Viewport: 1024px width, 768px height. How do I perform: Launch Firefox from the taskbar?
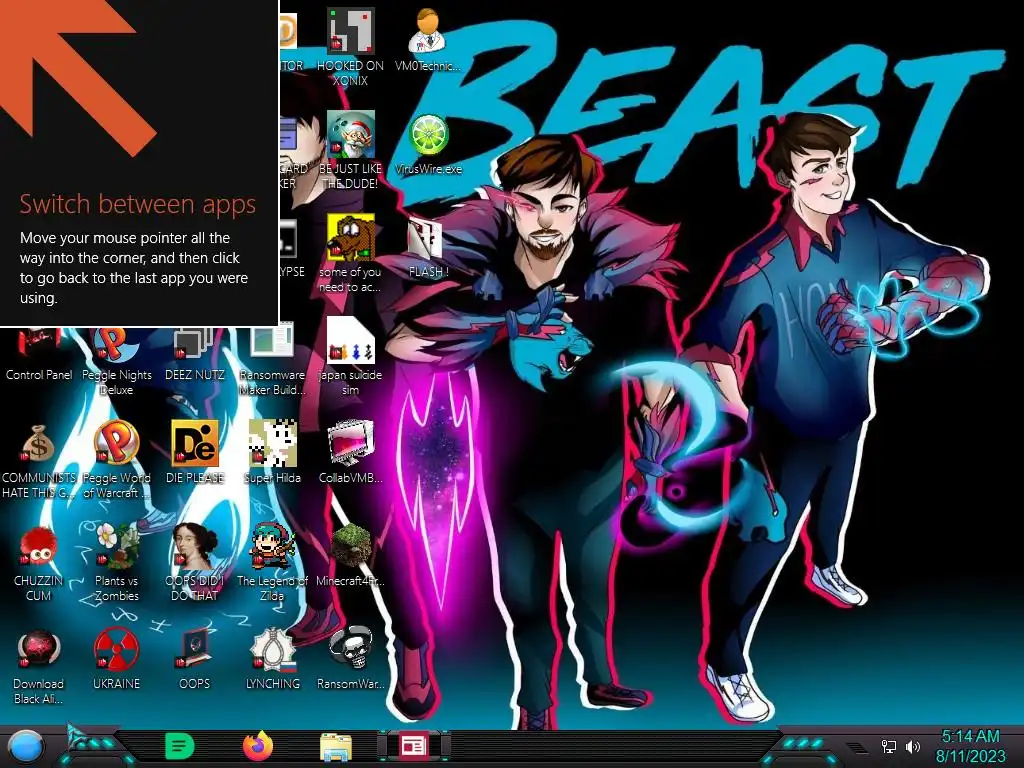(257, 746)
